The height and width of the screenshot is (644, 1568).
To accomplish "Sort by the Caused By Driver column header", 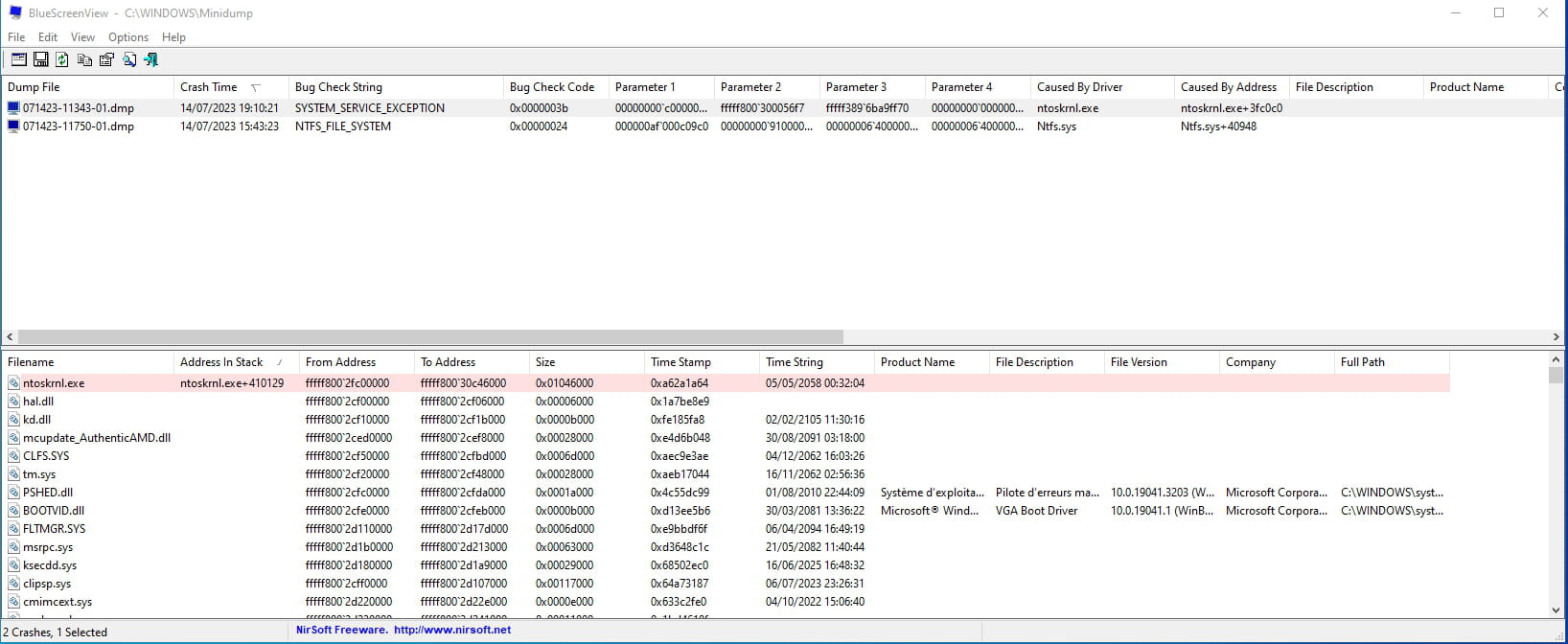I will coord(1102,87).
